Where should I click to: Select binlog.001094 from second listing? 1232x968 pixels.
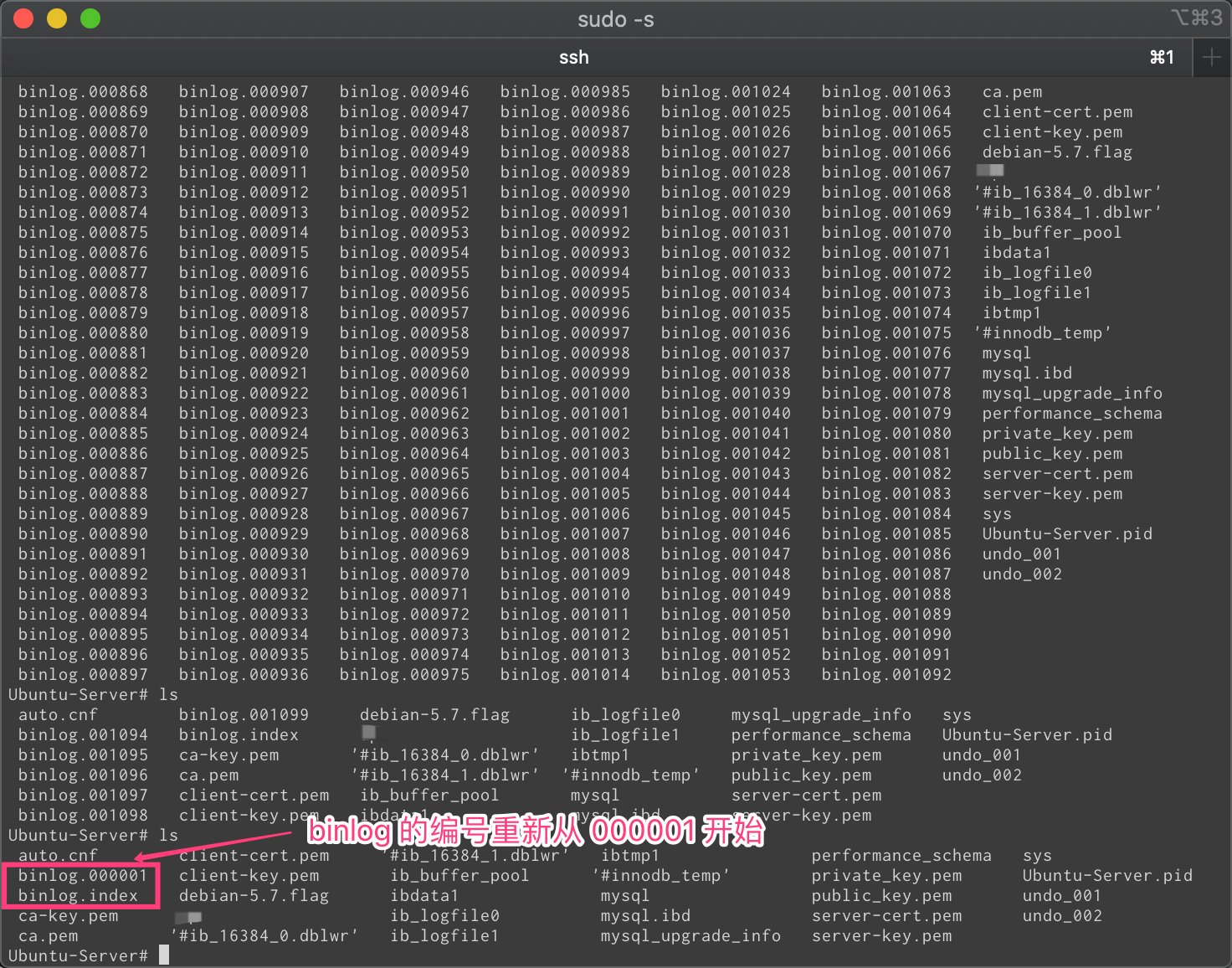click(83, 734)
